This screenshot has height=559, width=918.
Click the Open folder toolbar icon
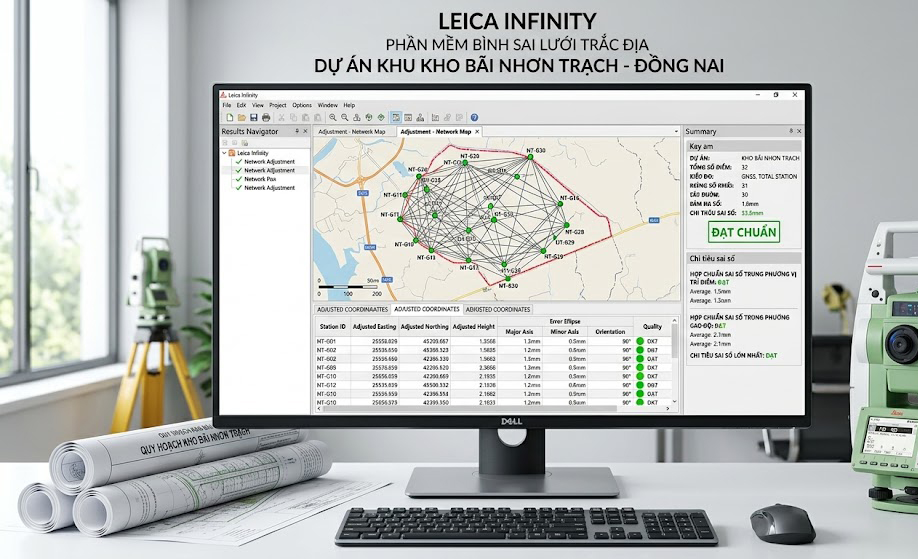(241, 118)
